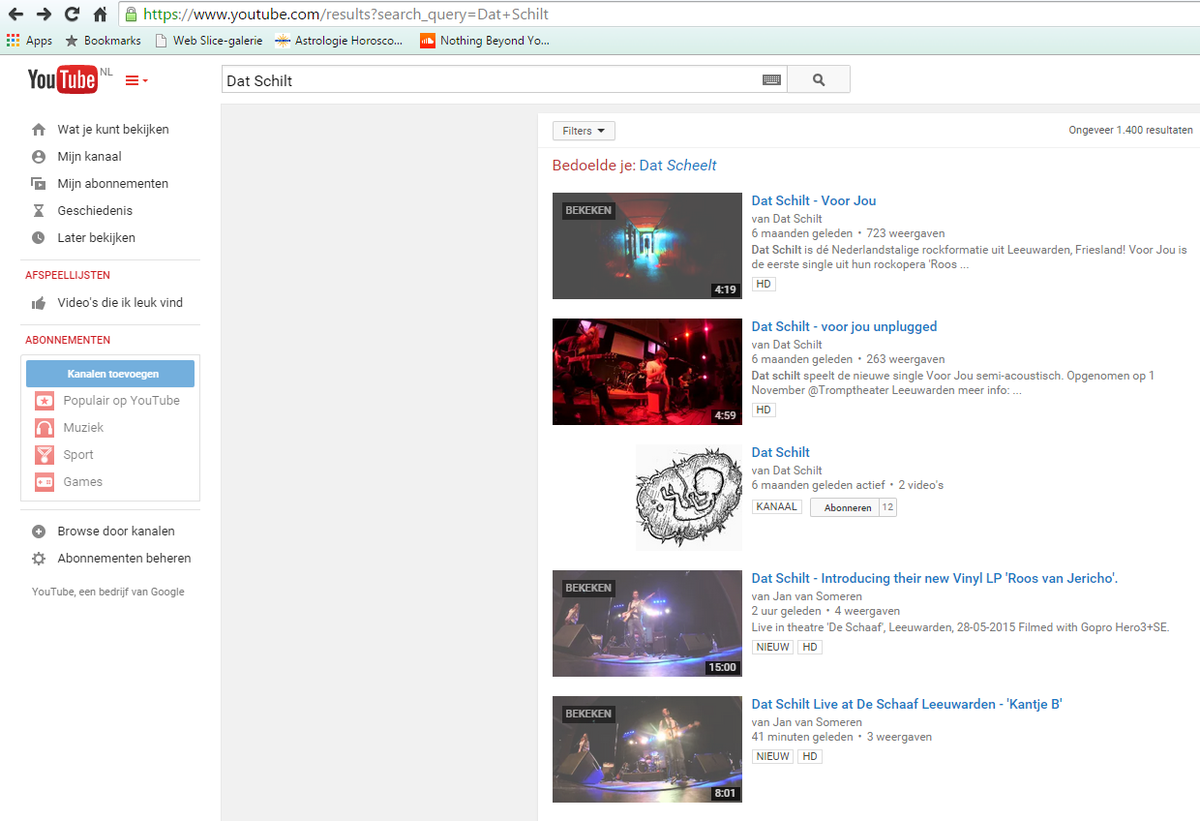Click the gear icon beside Abonnementen beheren

[39, 559]
